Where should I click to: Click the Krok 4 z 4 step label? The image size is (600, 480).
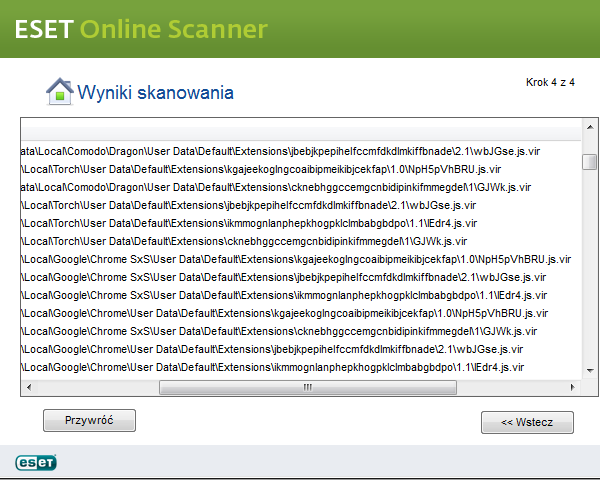click(x=550, y=82)
